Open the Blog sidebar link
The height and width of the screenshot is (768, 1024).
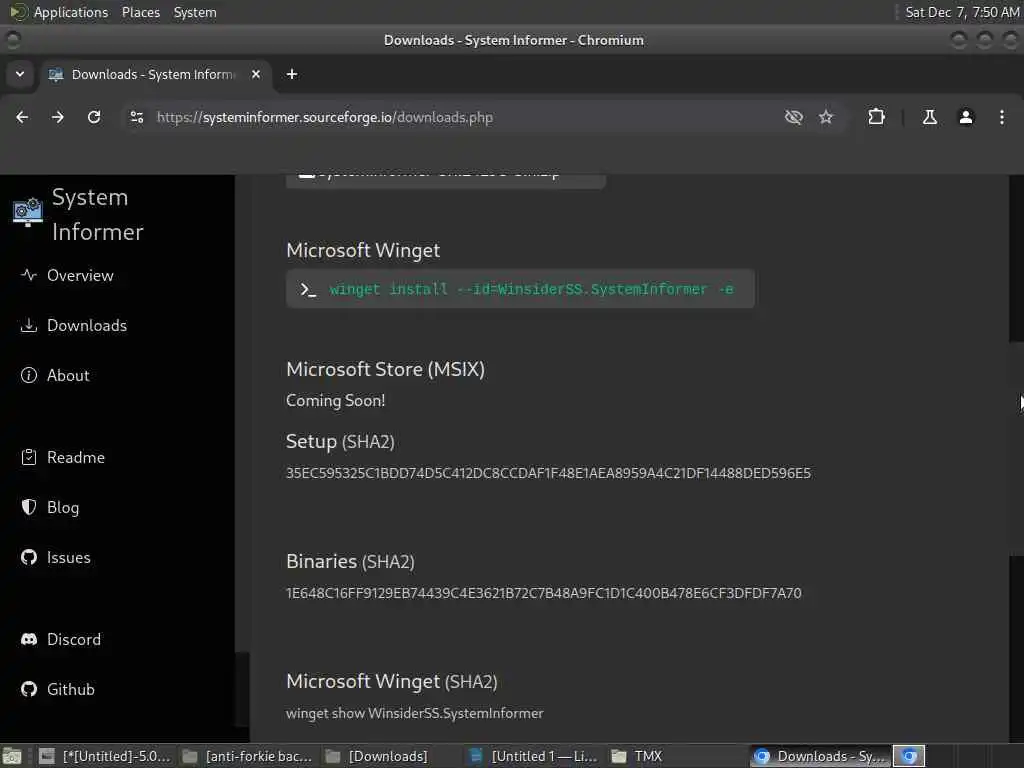[x=63, y=507]
